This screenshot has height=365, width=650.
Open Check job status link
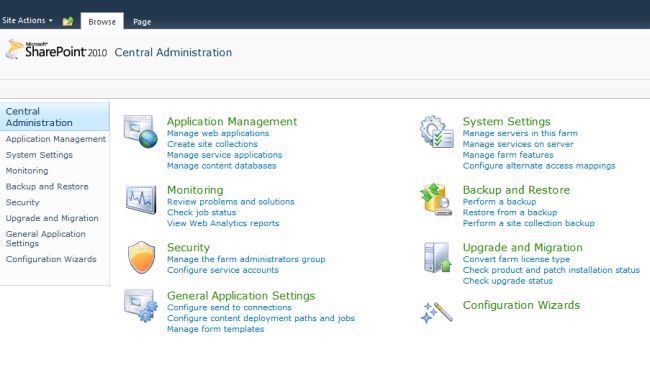coord(201,212)
